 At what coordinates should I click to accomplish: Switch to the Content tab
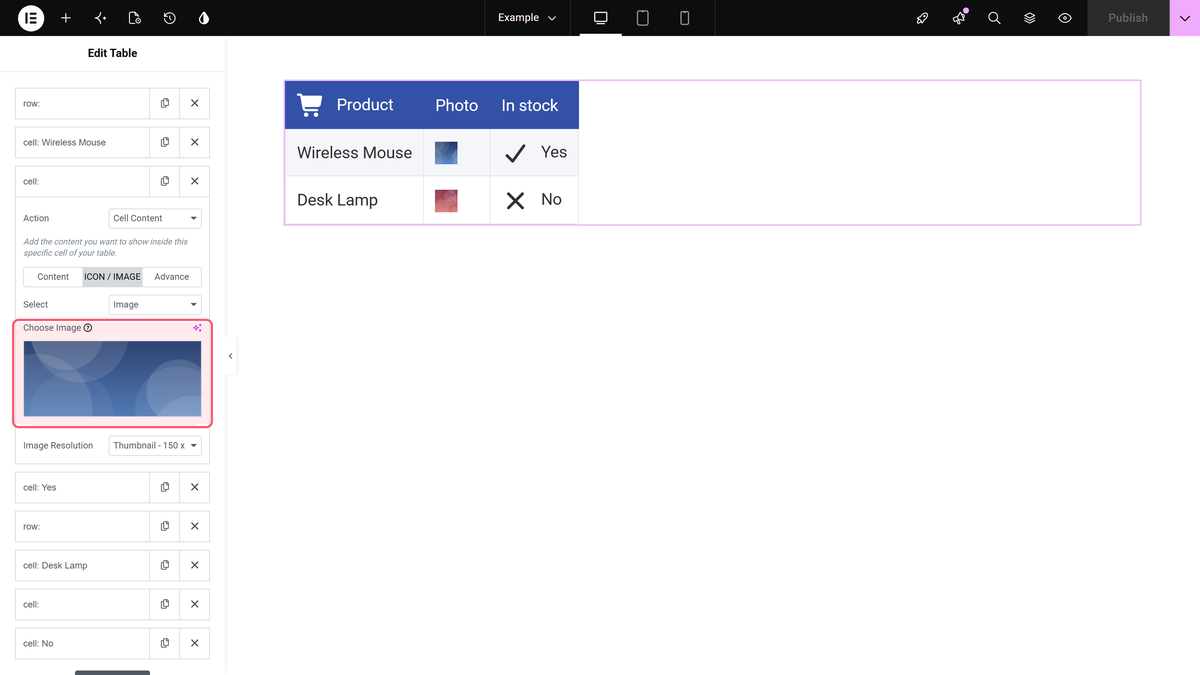pyautogui.click(x=53, y=277)
